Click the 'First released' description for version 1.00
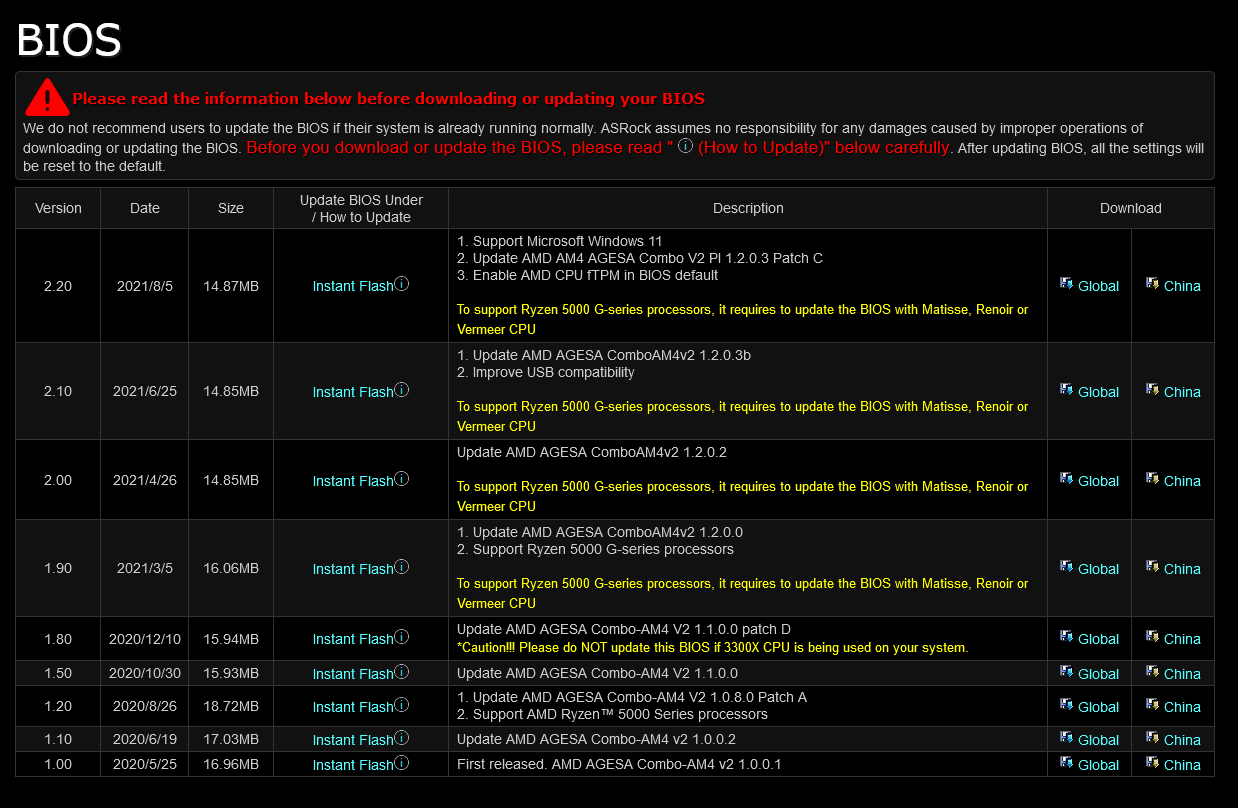The image size is (1238, 808). coord(619,764)
